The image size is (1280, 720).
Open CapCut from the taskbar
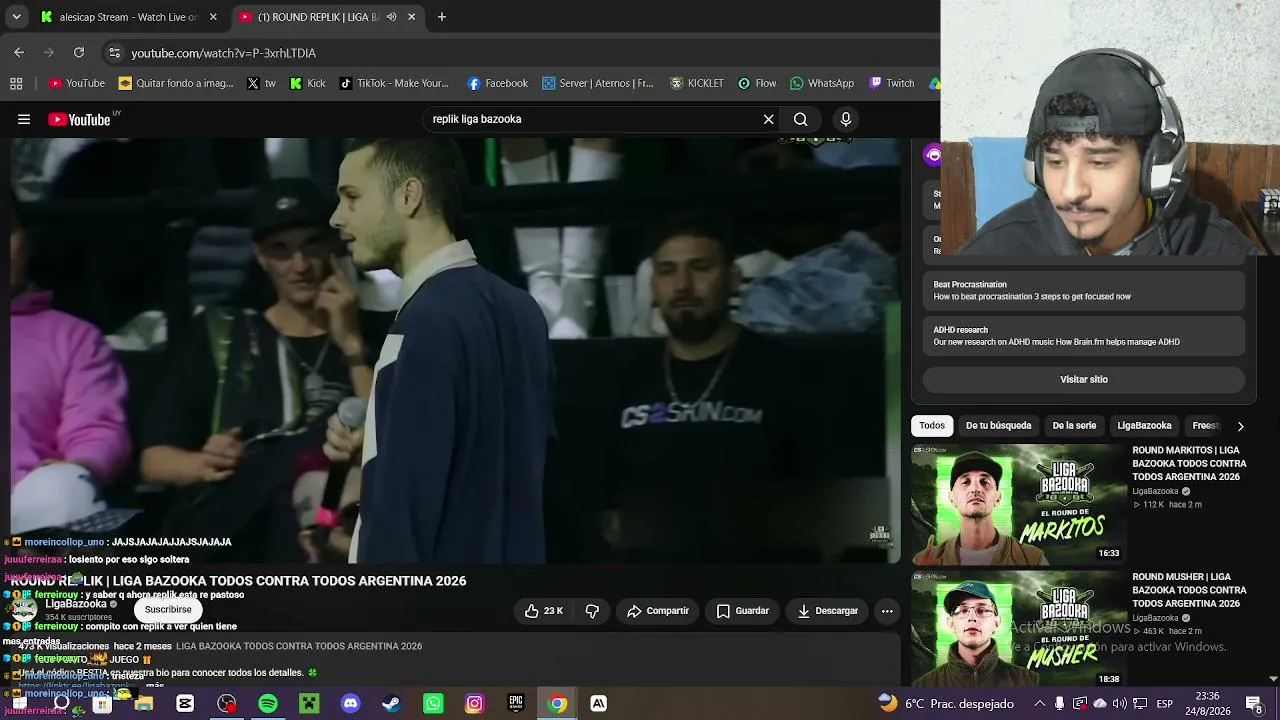(x=185, y=704)
